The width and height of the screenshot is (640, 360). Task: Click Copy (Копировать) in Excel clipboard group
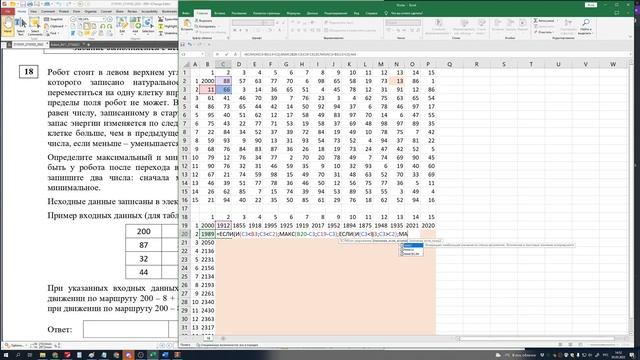tap(205, 26)
